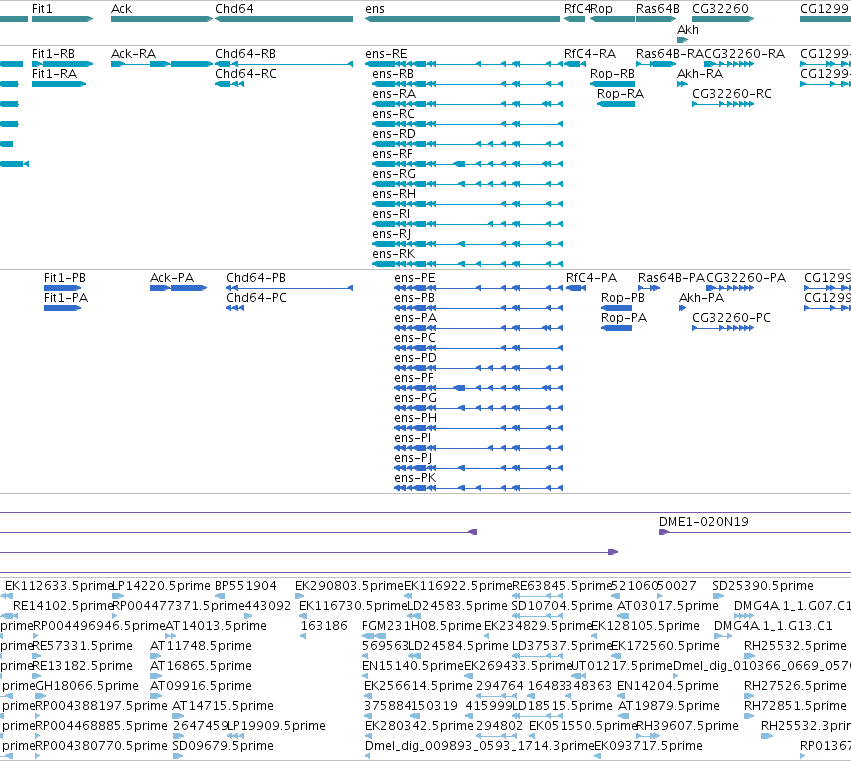Select the Chd64 gene feature
The height and width of the screenshot is (761, 851).
tap(284, 19)
